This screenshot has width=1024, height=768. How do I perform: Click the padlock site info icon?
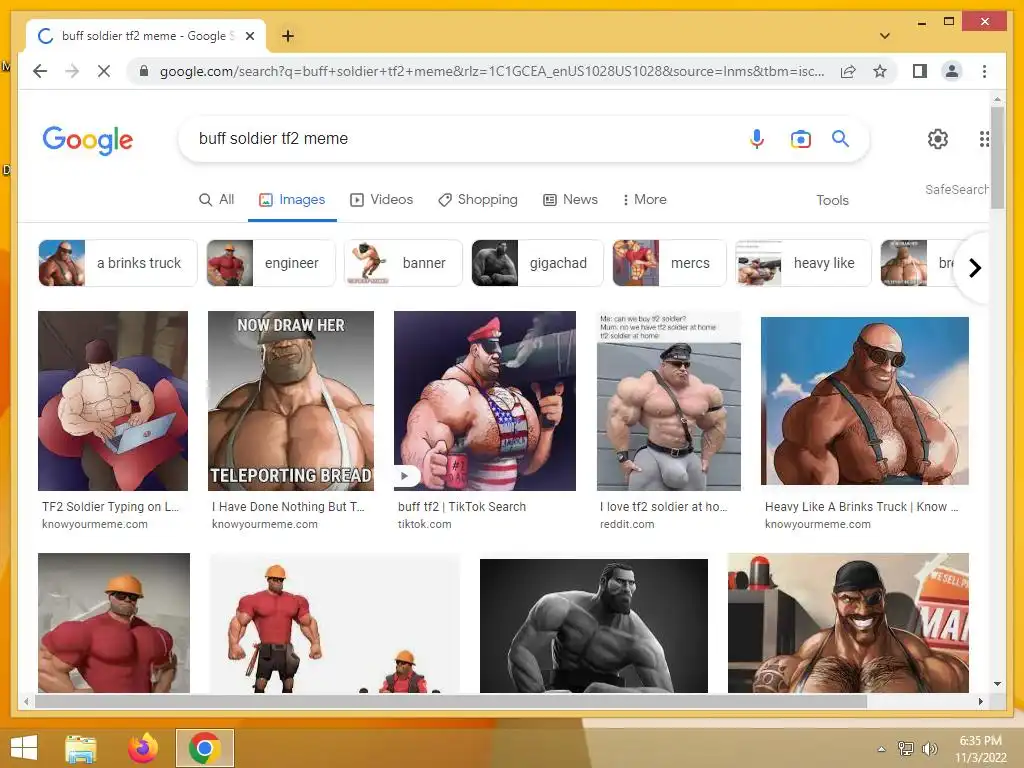pyautogui.click(x=144, y=71)
